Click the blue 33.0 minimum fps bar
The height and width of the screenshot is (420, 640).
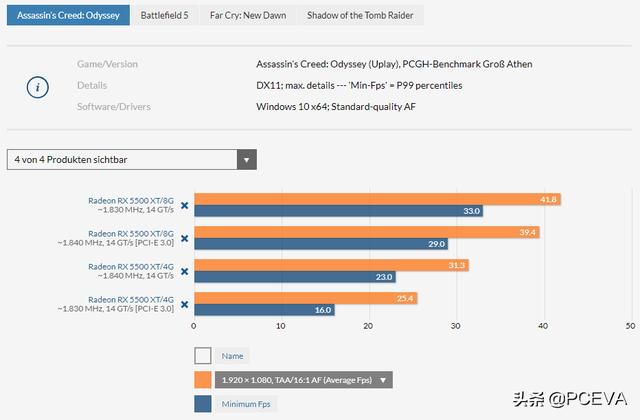[338, 211]
